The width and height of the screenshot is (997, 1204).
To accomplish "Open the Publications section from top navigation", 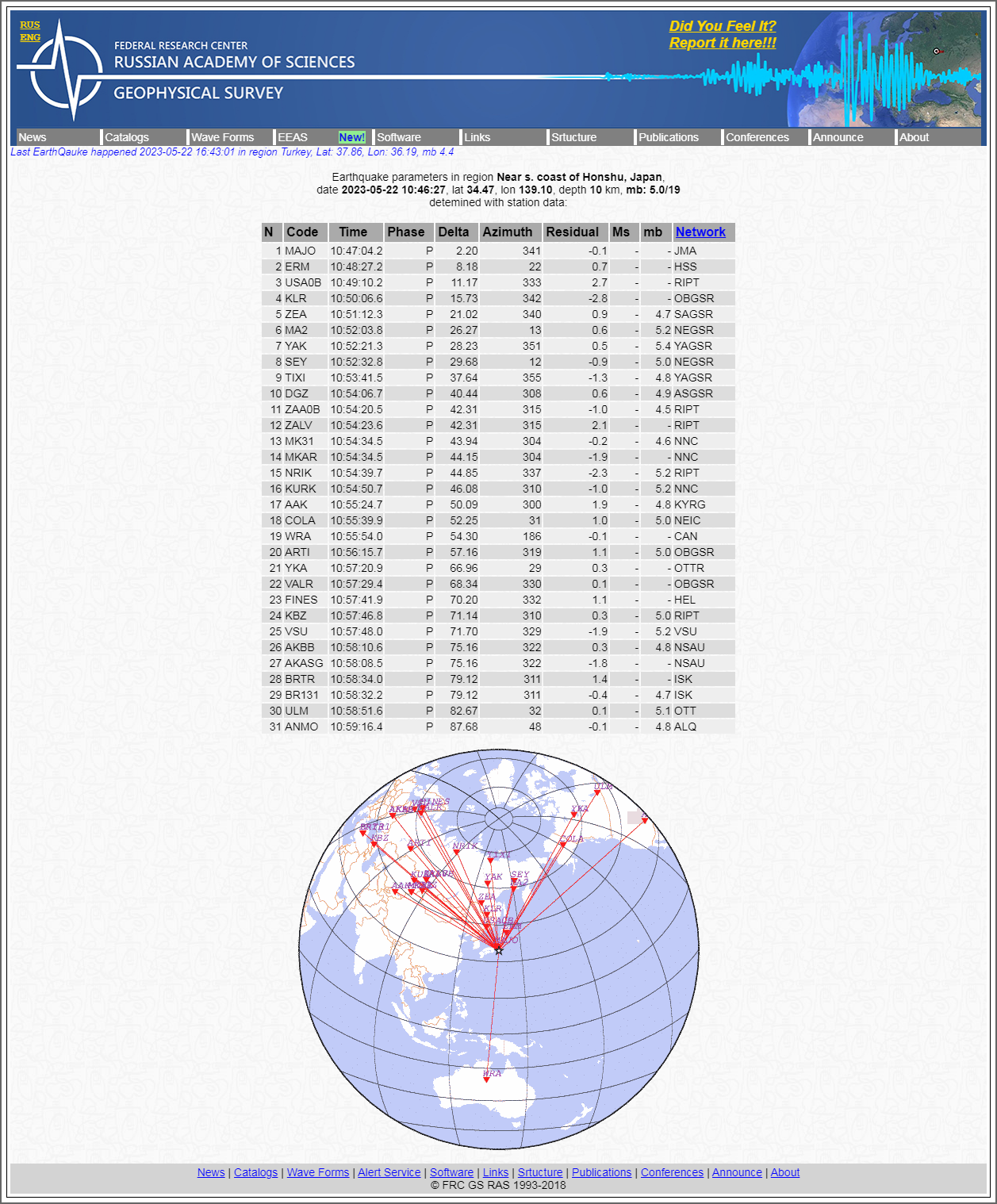I will coord(669,136).
